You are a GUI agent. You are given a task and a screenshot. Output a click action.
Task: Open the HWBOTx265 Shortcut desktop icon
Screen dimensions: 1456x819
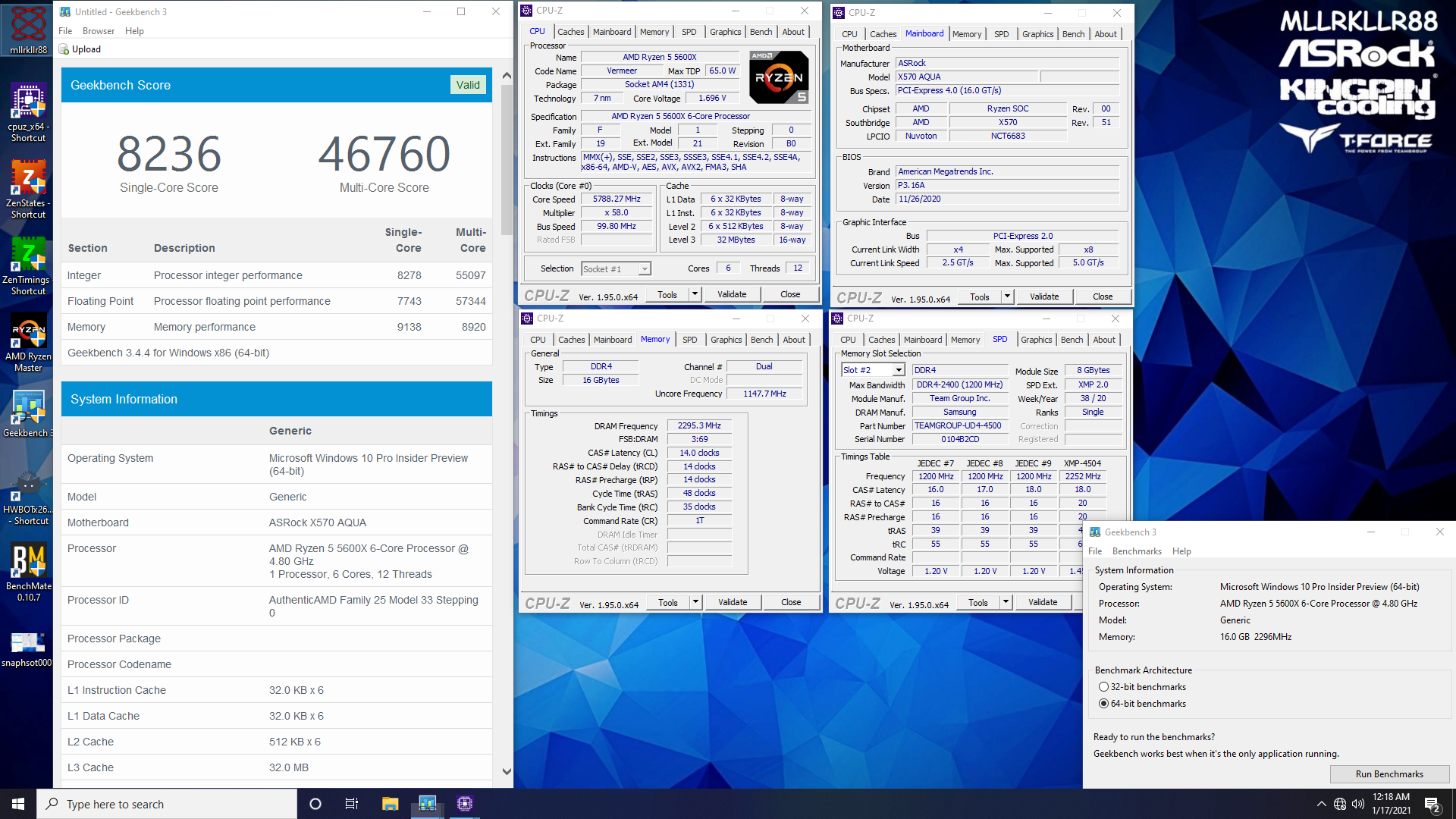coord(28,495)
